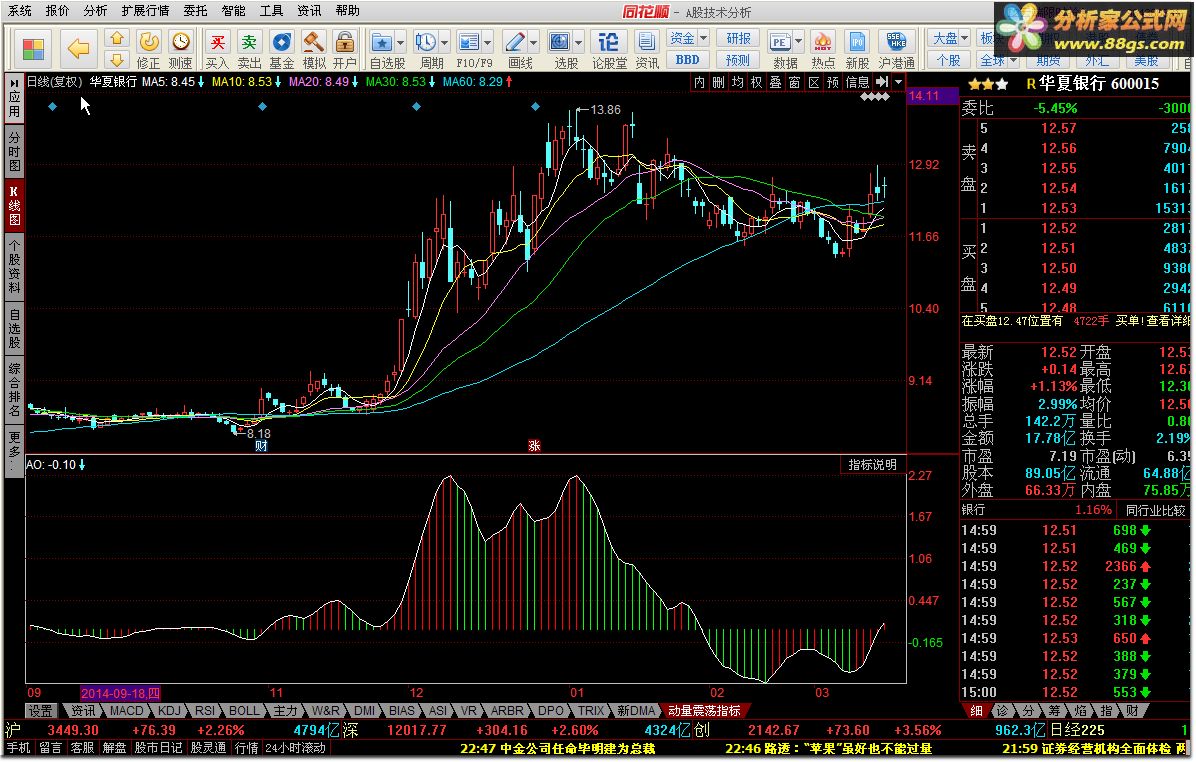Open the 系统 menu
This screenshot has width=1196, height=762.
pyautogui.click(x=20, y=11)
